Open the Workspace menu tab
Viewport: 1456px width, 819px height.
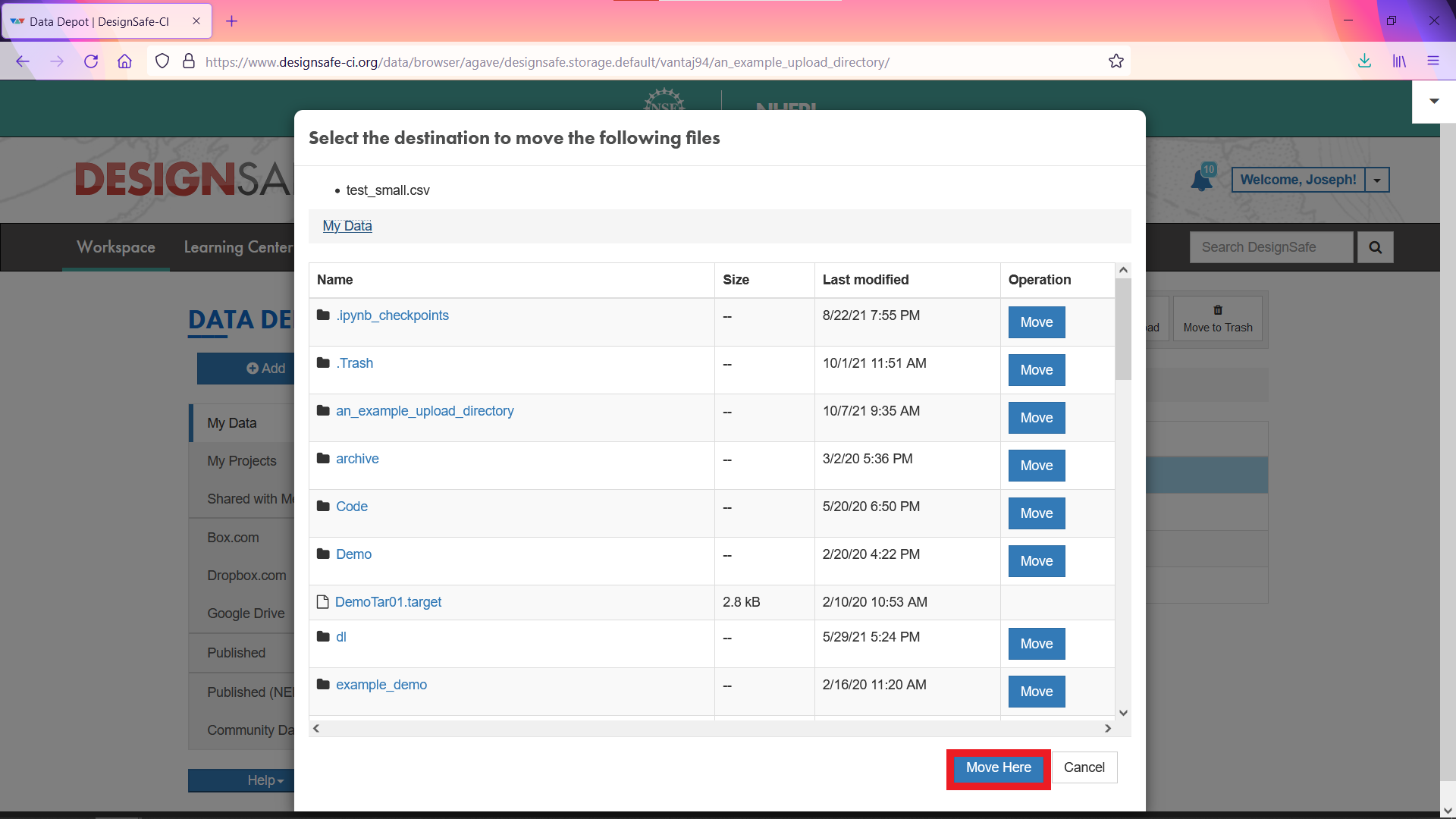click(x=116, y=247)
